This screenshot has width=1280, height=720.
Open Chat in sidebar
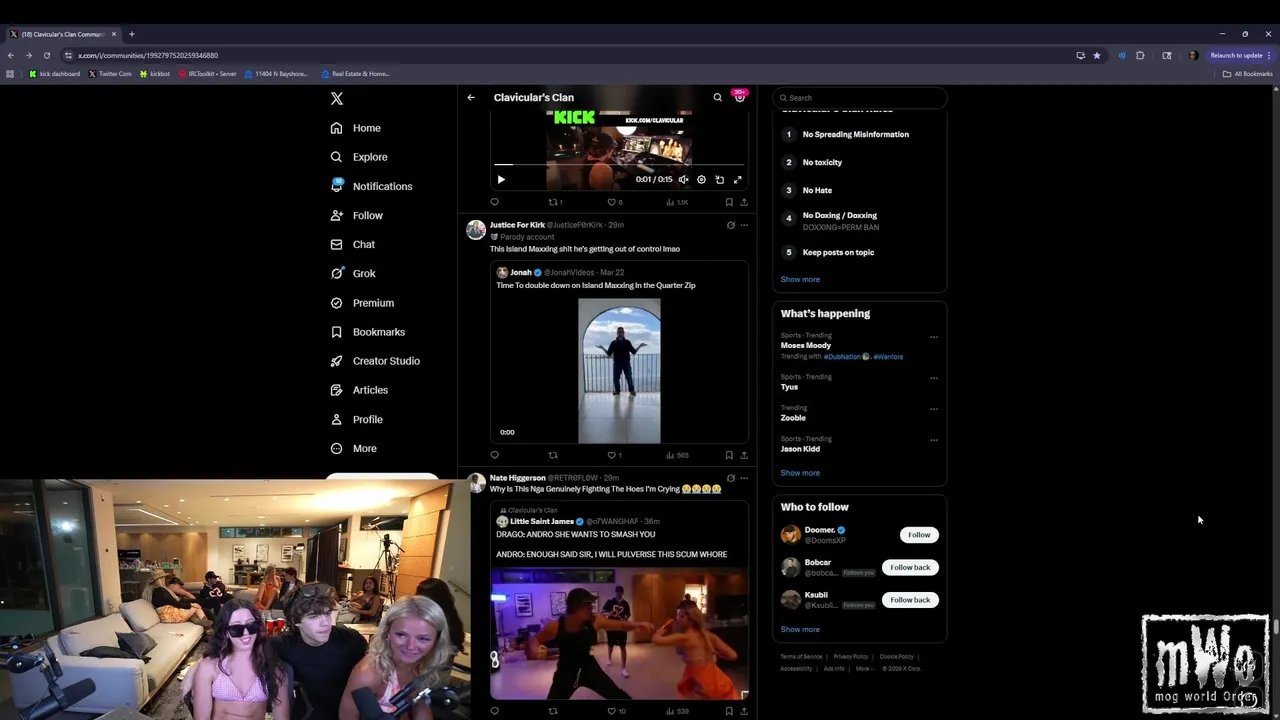click(x=353, y=244)
